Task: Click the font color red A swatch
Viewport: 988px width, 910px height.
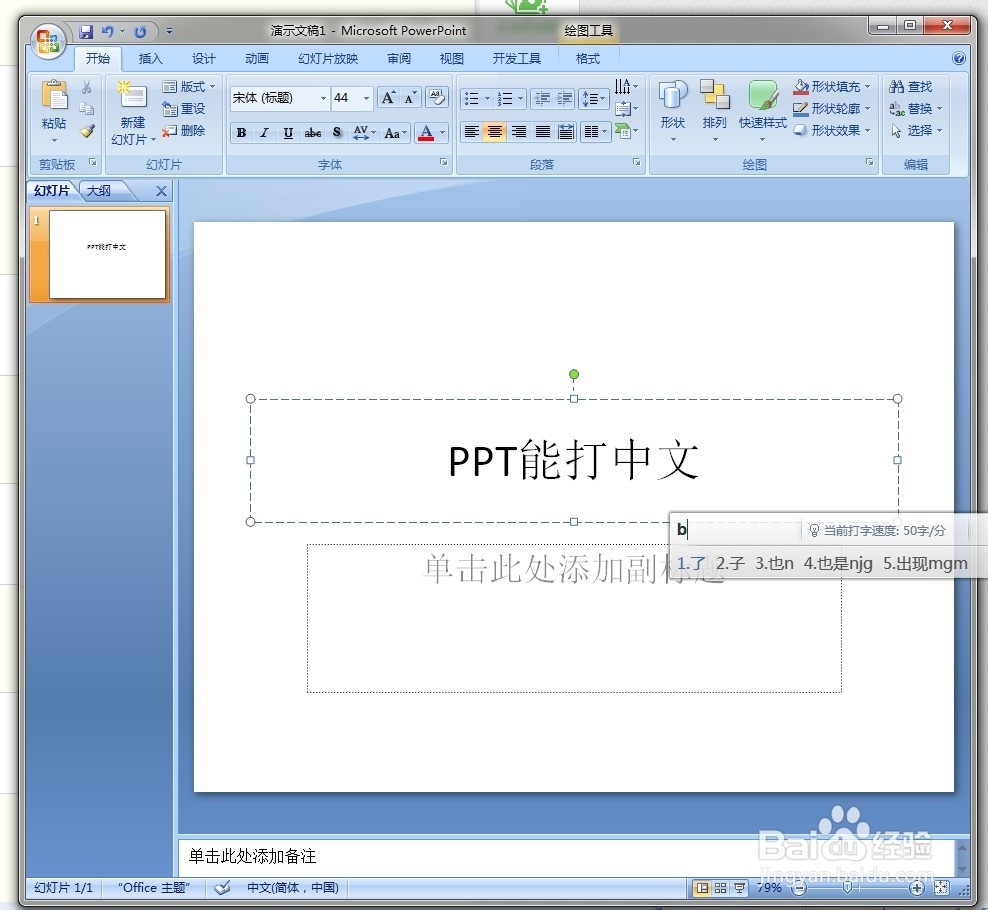Action: pos(426,132)
